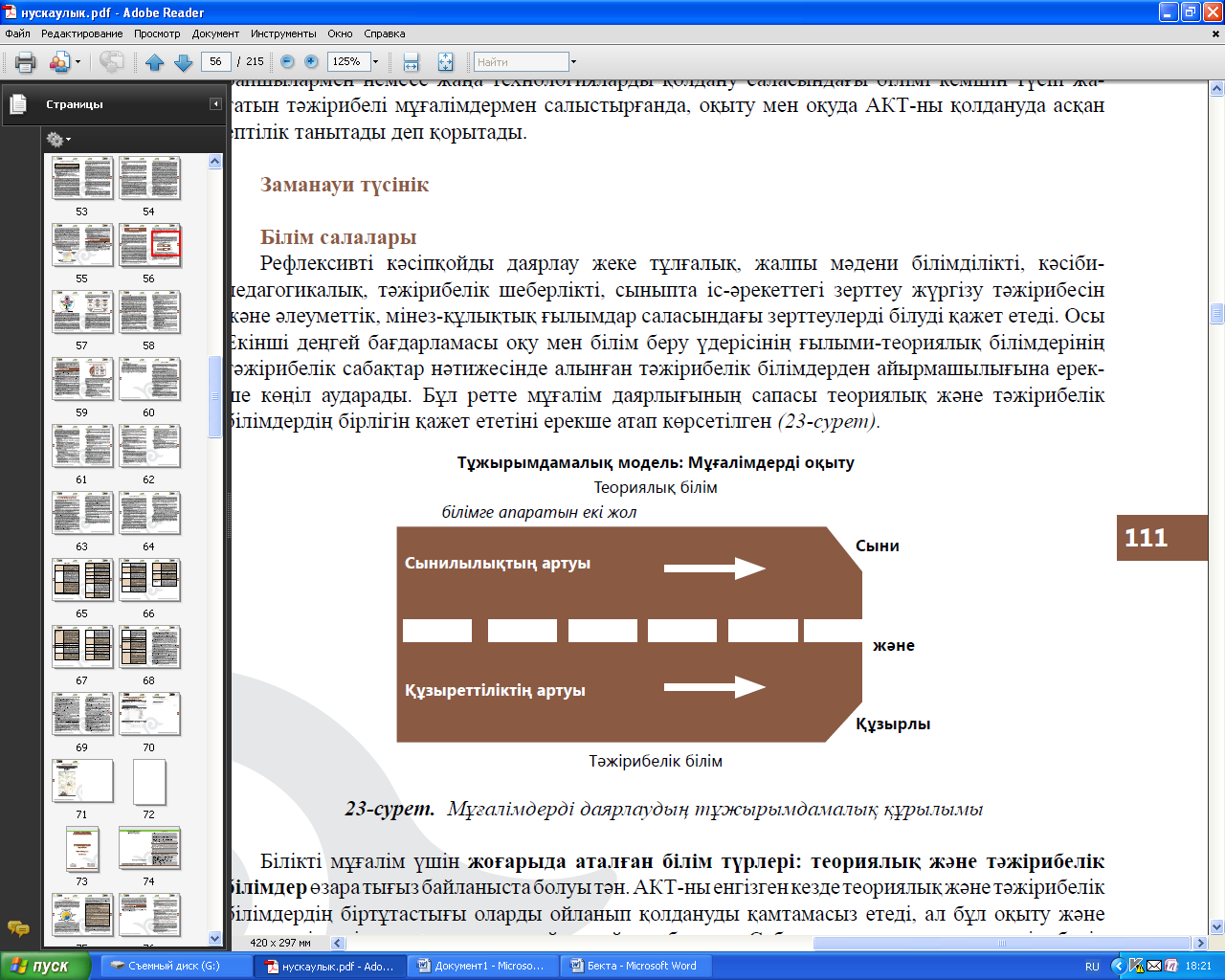Fit page to window width icon
Screen dimensions: 1225x980
412,62
